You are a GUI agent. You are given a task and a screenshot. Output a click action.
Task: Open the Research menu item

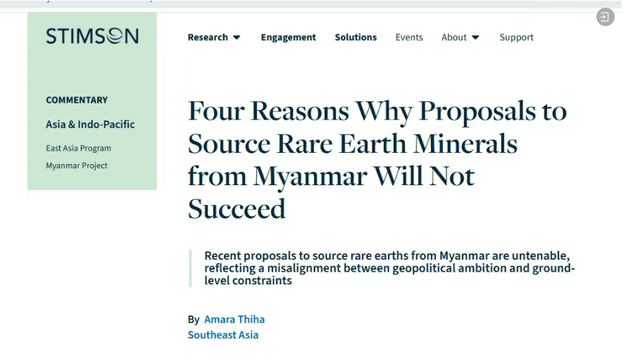pyautogui.click(x=208, y=37)
